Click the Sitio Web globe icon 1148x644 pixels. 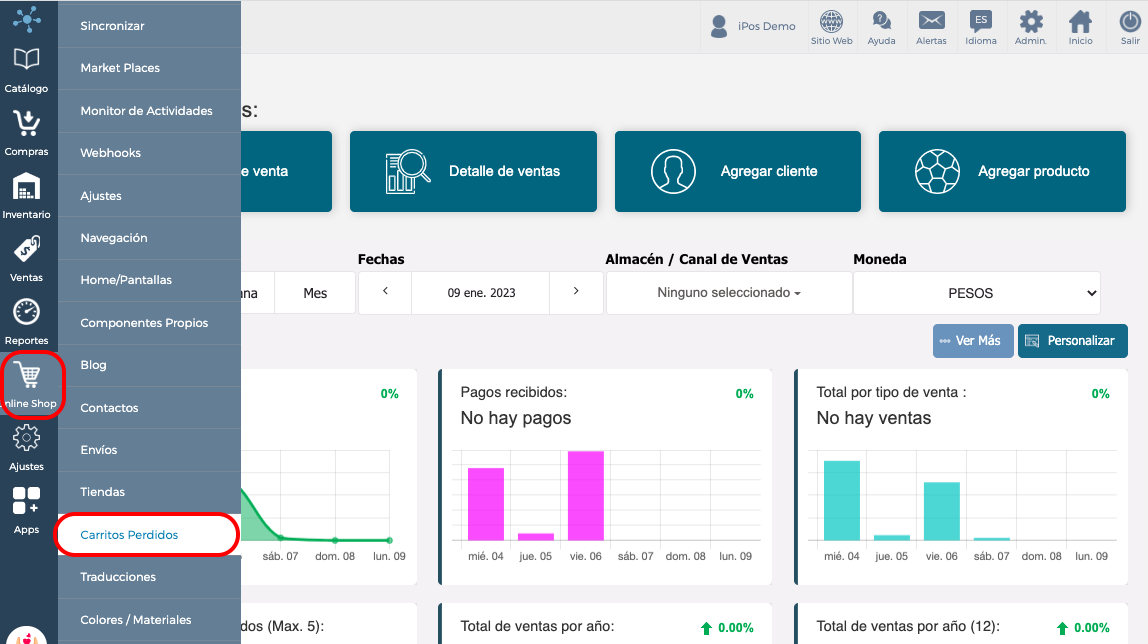pos(831,21)
